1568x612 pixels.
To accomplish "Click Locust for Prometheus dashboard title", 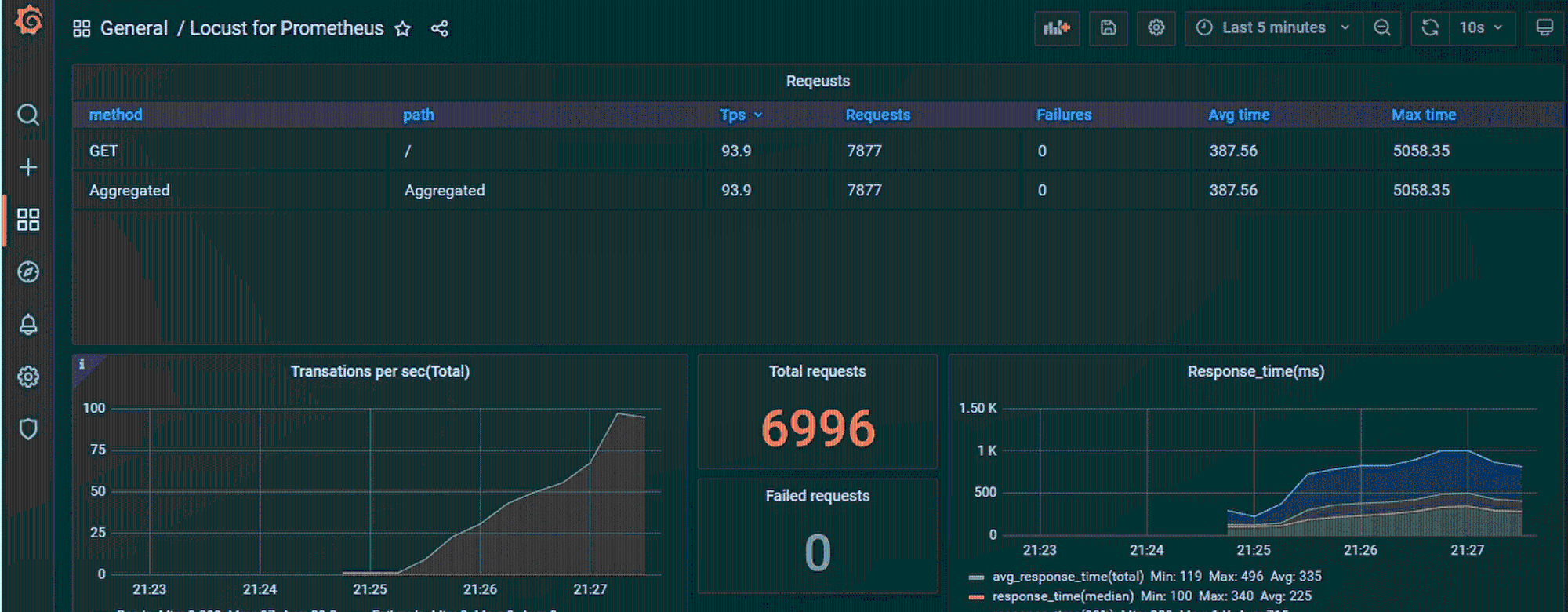I will pos(287,29).
